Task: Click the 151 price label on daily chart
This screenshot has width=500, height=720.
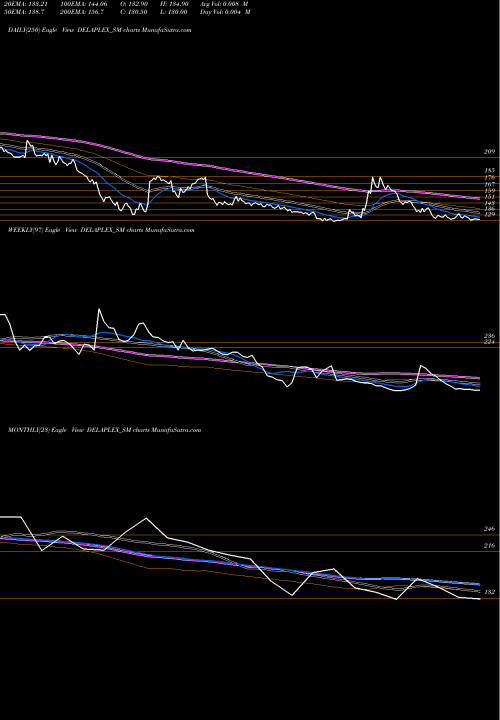Action: pyautogui.click(x=489, y=197)
